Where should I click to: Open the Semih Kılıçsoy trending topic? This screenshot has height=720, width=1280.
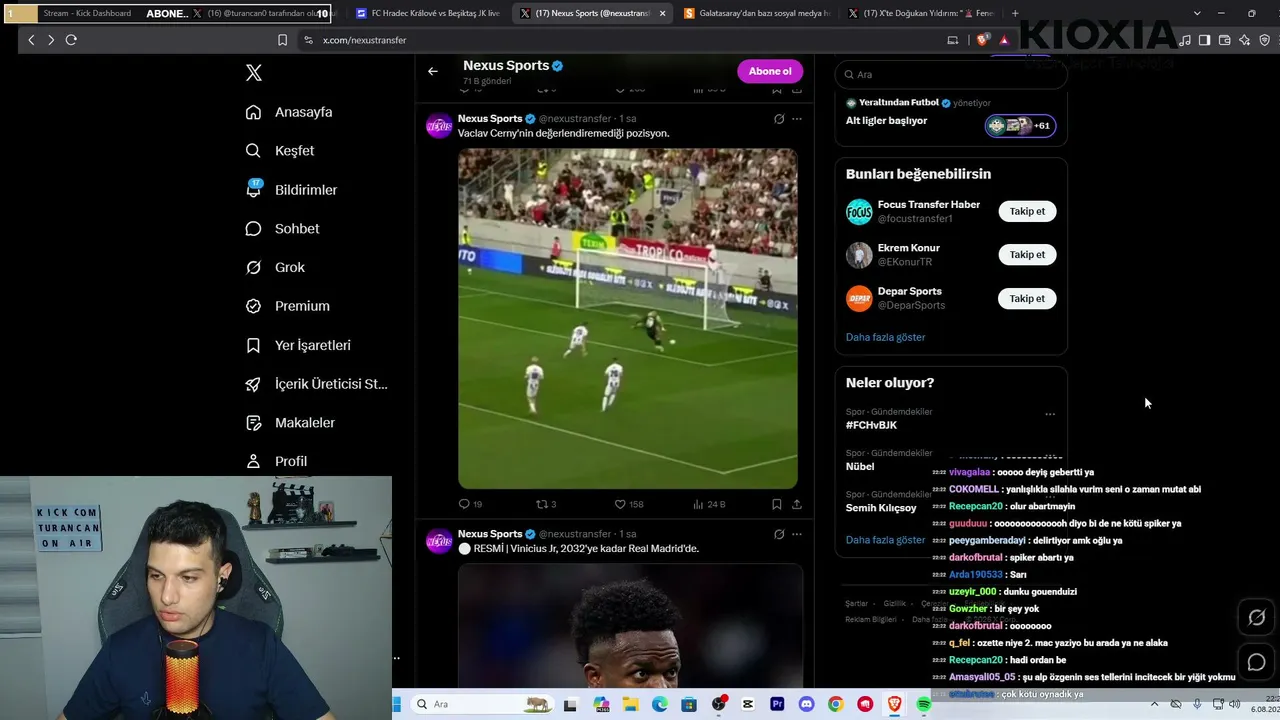point(881,508)
